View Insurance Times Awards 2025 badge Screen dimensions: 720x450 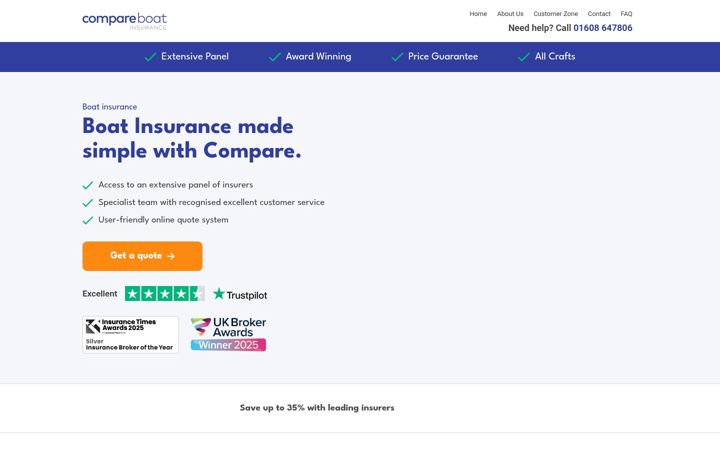tap(130, 335)
